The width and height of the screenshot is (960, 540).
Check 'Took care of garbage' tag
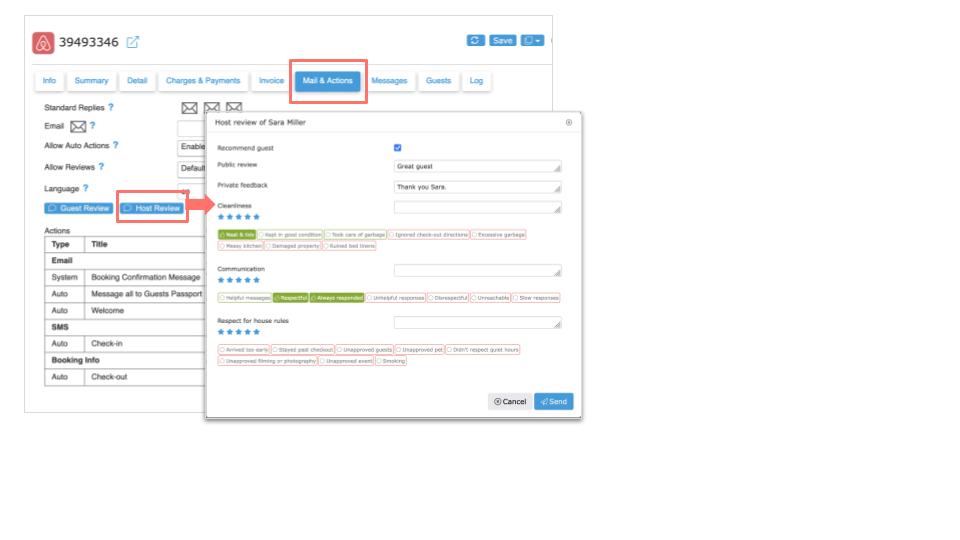pyautogui.click(x=355, y=234)
